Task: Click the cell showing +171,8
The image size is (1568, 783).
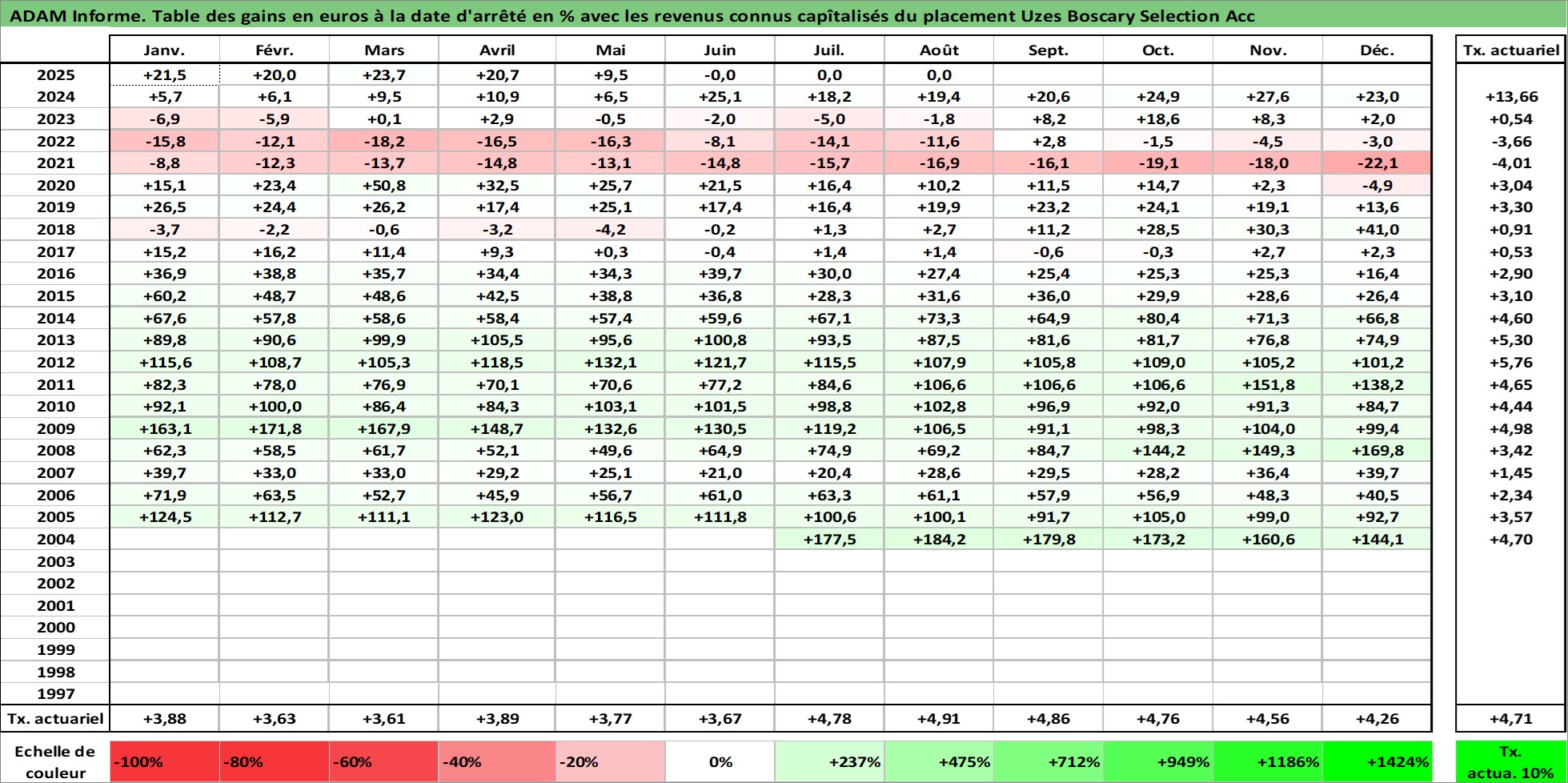Action: 275,428
